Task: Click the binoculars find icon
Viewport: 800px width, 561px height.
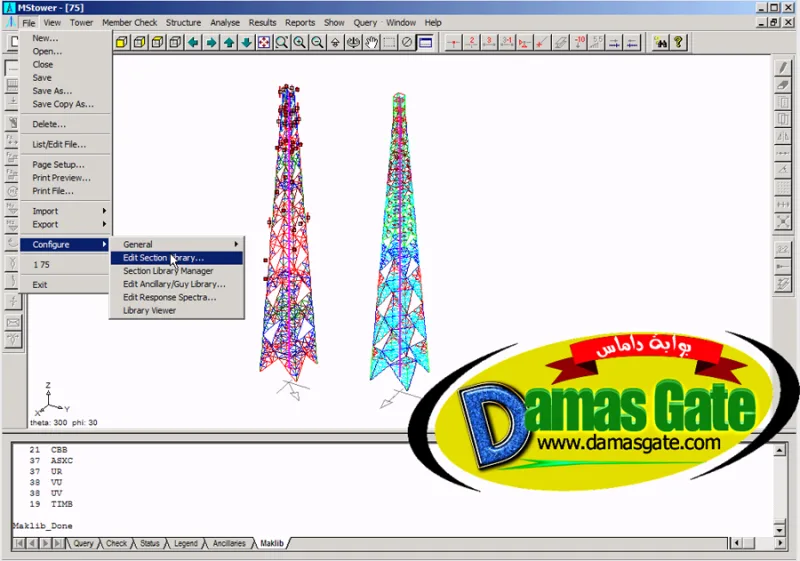Action: (661, 42)
